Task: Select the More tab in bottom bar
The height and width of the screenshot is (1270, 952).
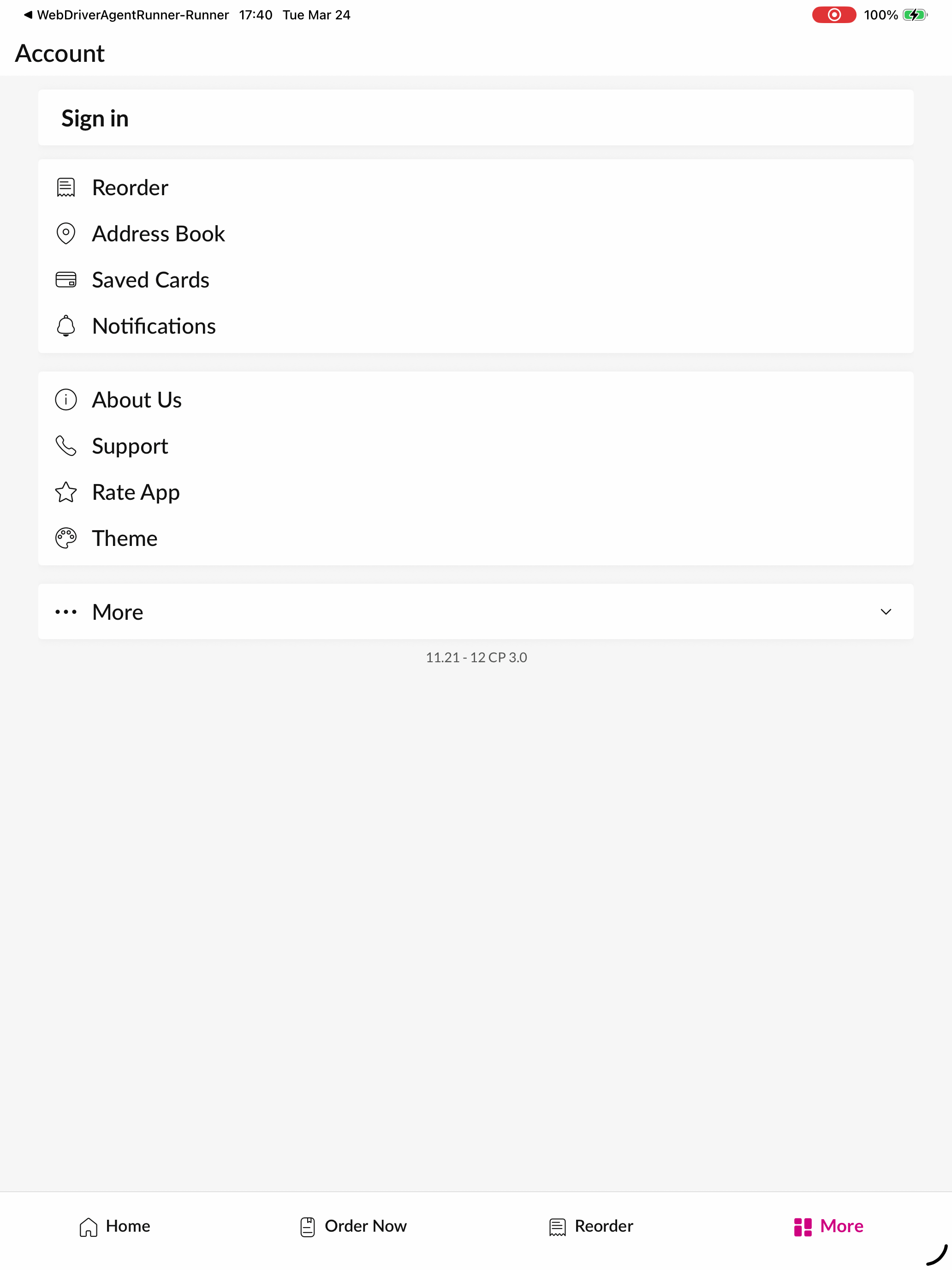Action: click(829, 1226)
